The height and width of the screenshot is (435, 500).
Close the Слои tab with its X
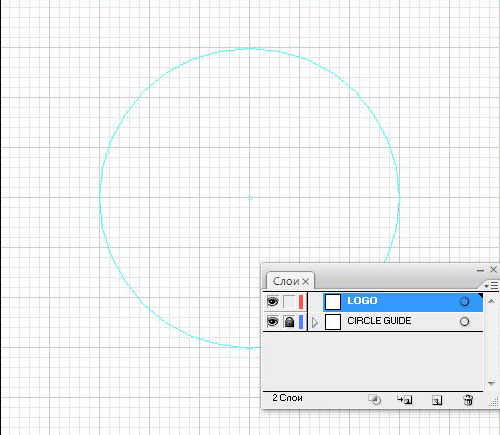(305, 282)
